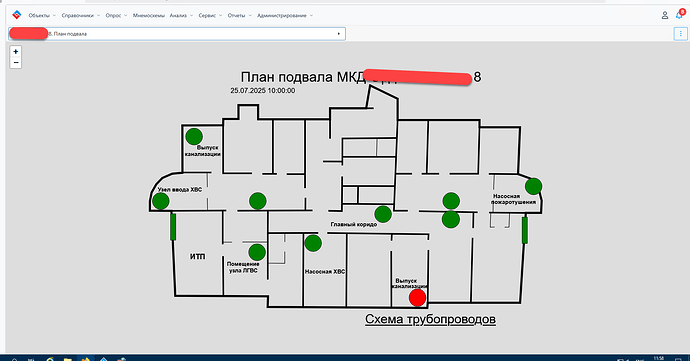Viewport: 690px width, 361px height.
Task: Follow the Схема трубопроводов link
Action: 430,319
